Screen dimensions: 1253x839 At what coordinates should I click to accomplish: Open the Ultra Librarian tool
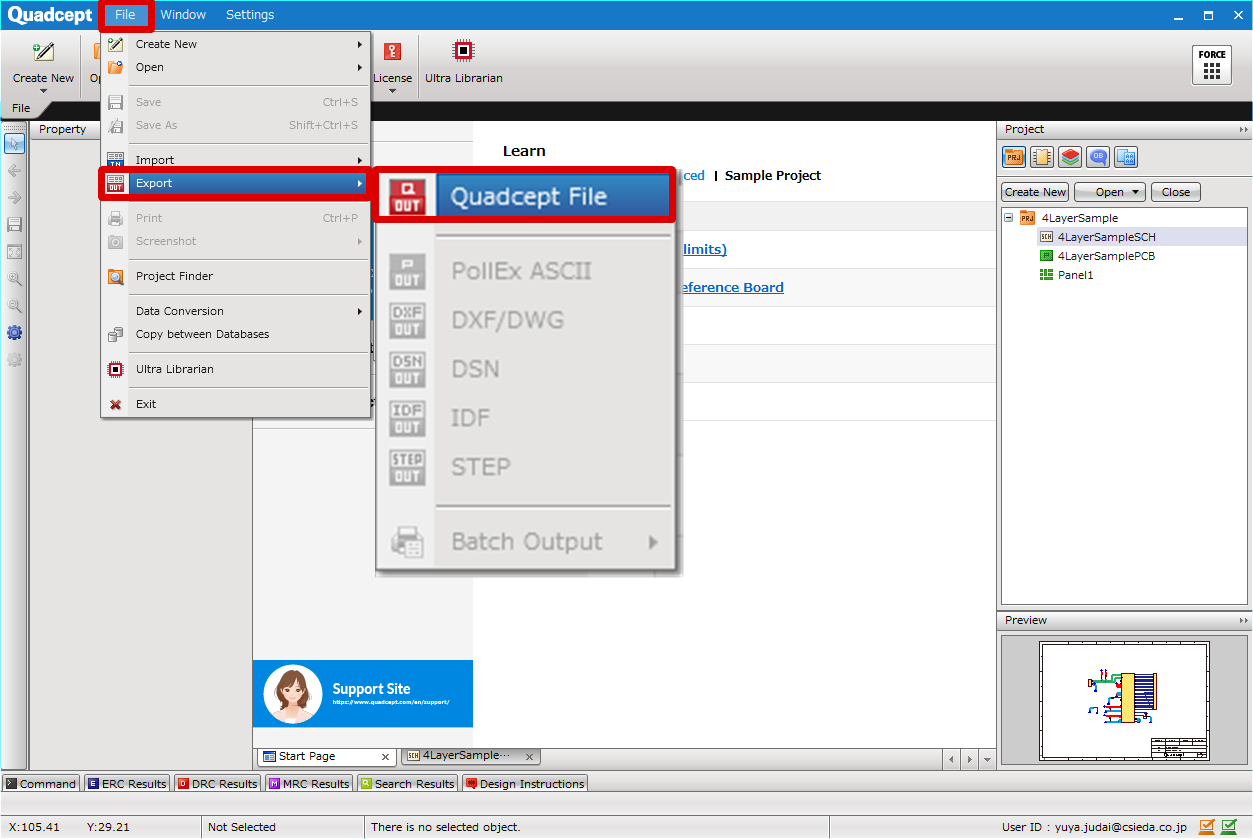(x=463, y=49)
